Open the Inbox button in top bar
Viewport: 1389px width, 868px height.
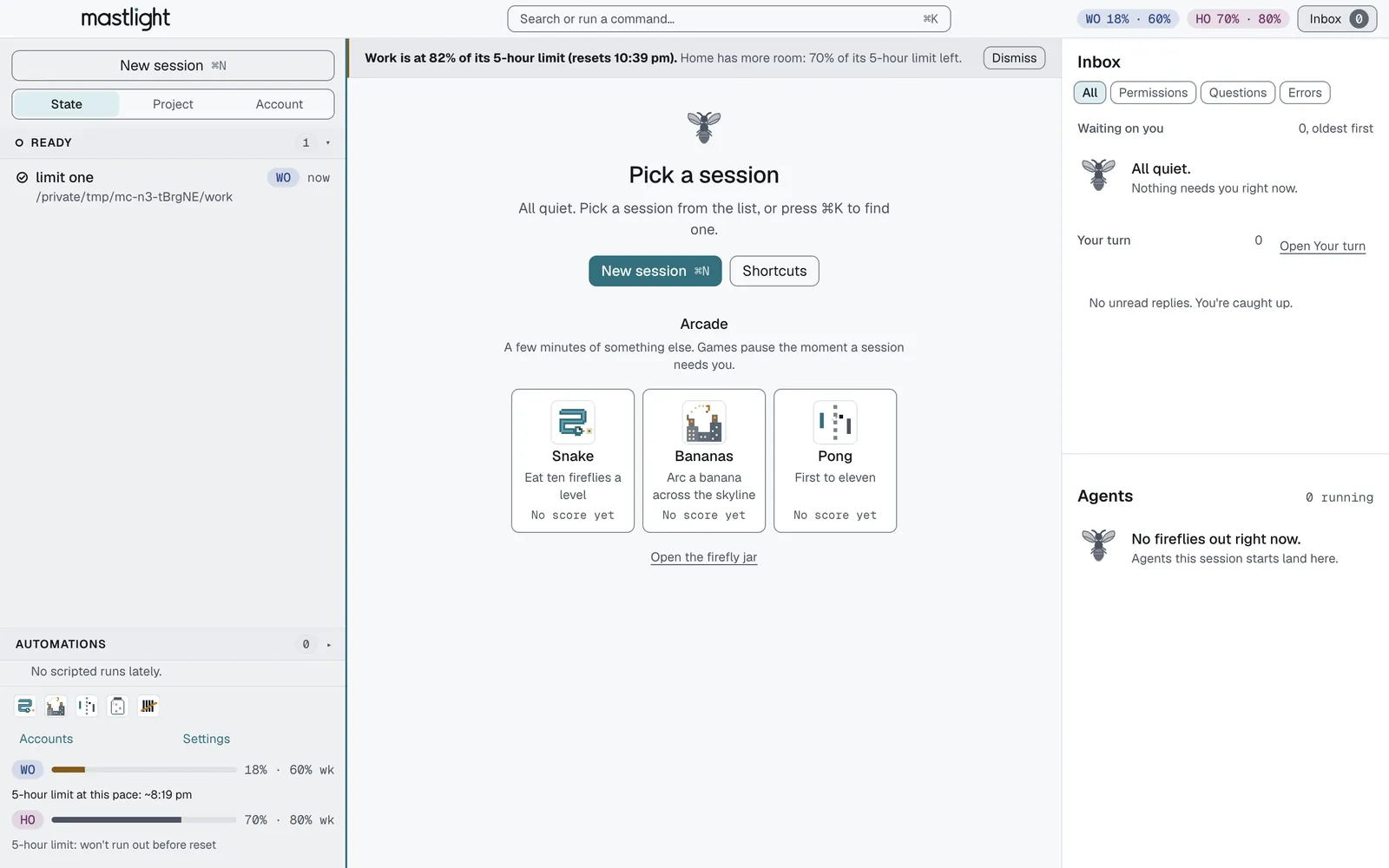[1337, 19]
